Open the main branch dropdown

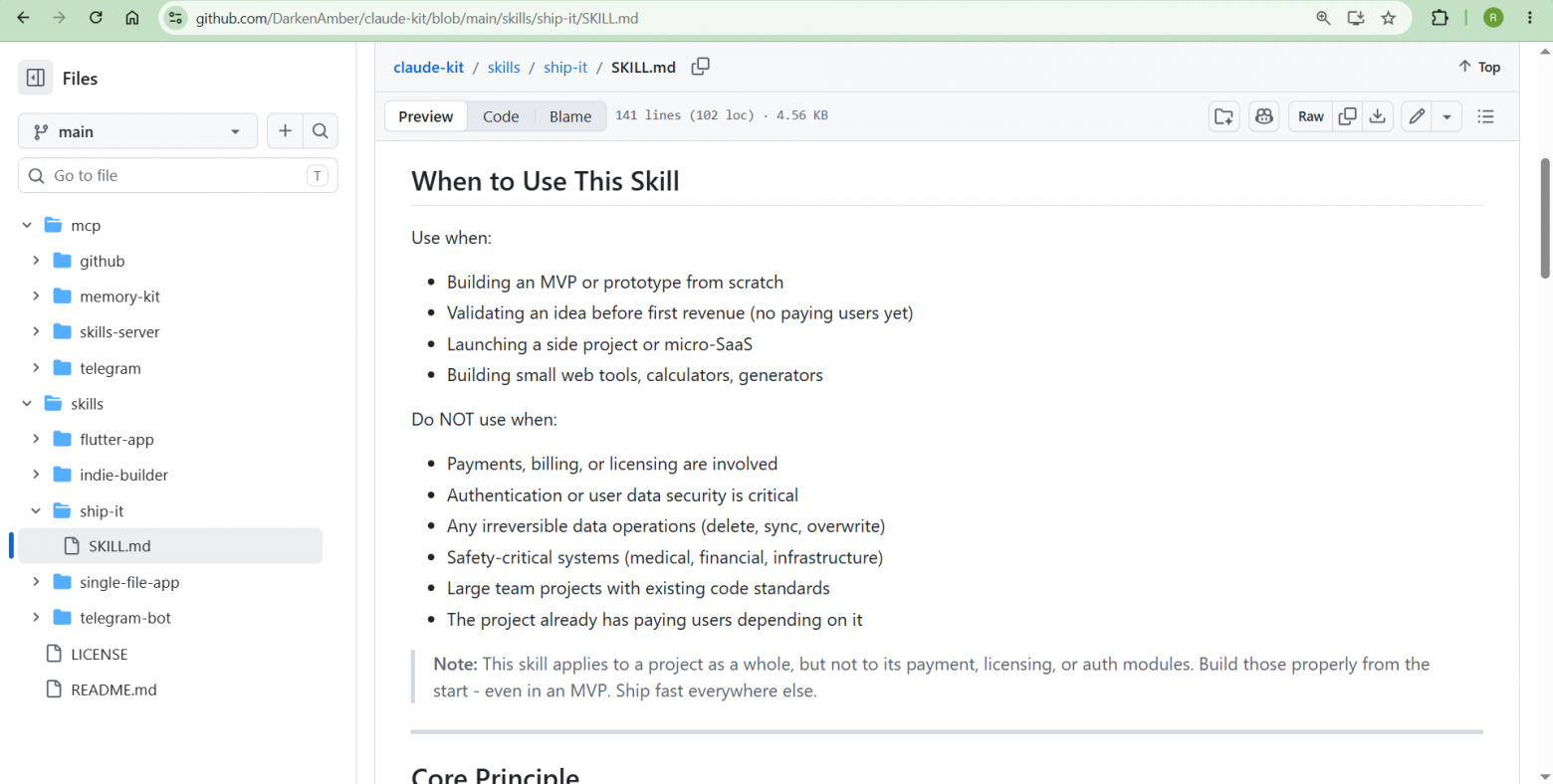[137, 131]
